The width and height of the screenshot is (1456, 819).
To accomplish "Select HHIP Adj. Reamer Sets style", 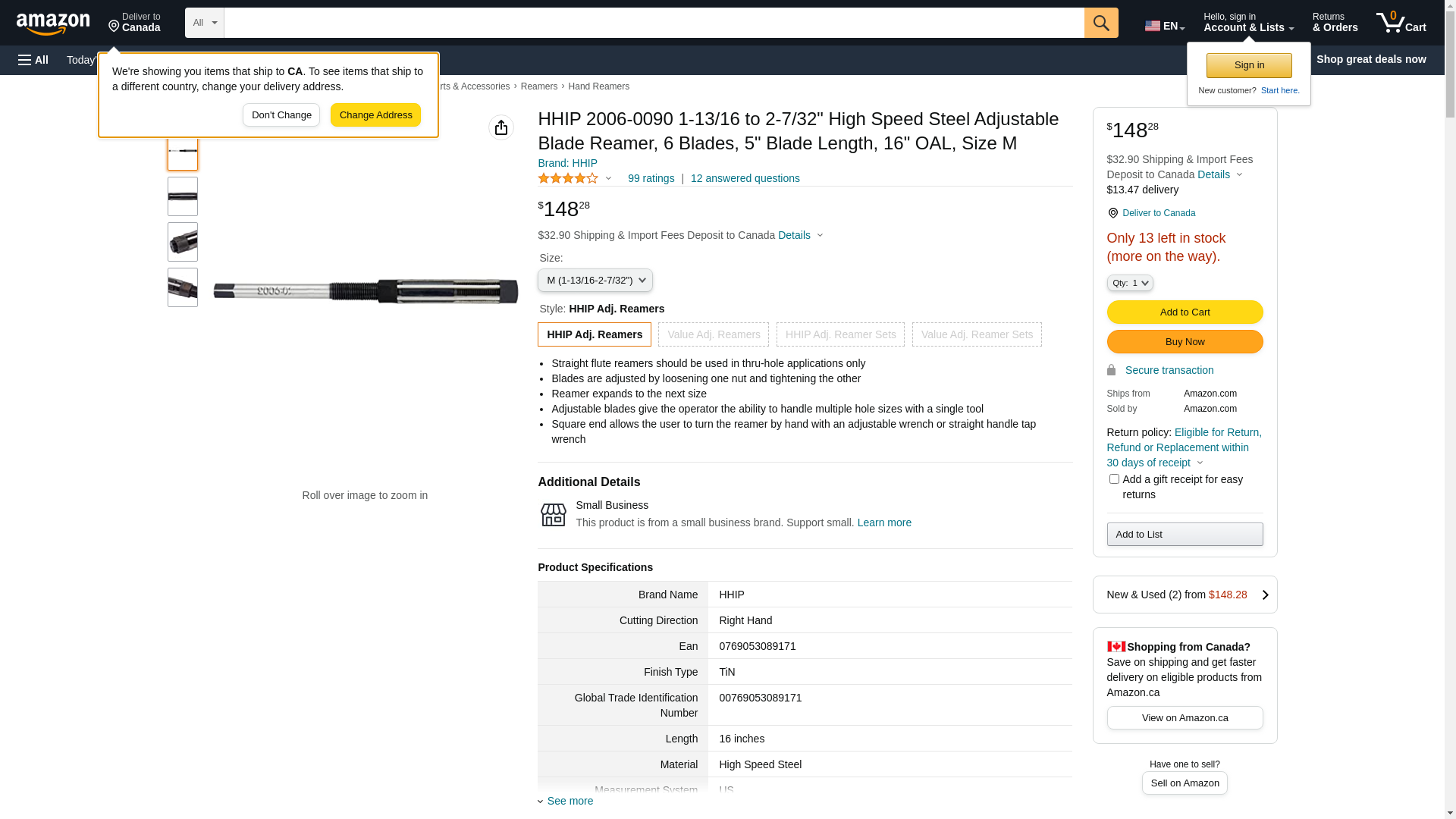I will pos(840,334).
